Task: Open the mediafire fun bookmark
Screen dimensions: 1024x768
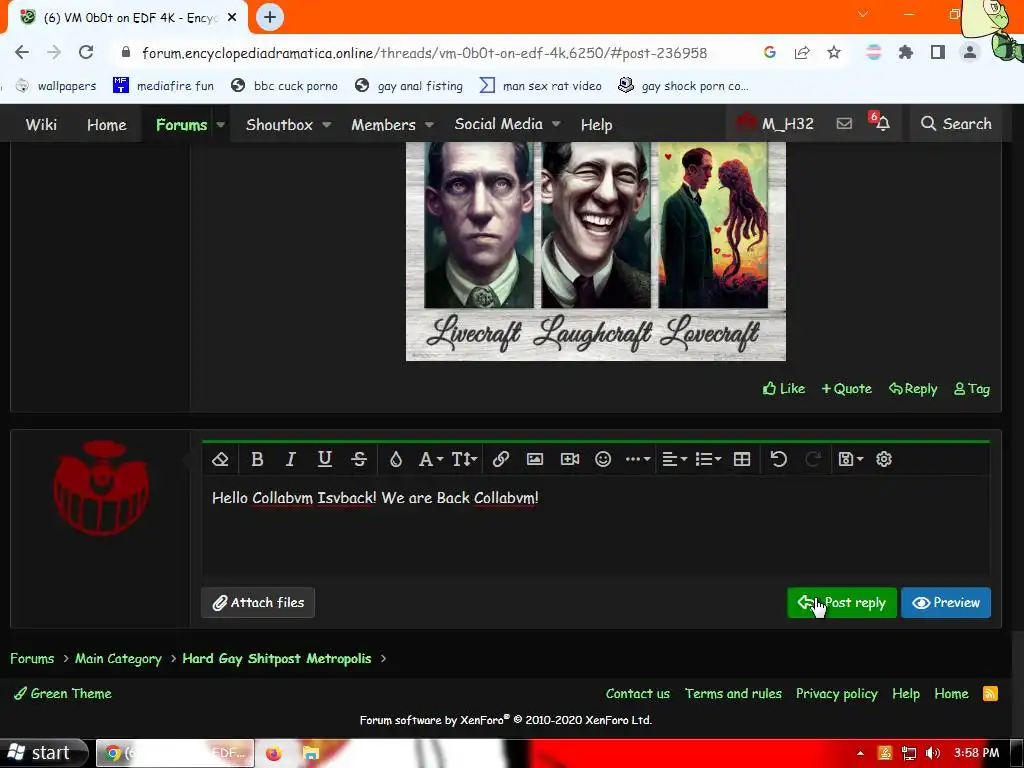Action: pos(163,86)
